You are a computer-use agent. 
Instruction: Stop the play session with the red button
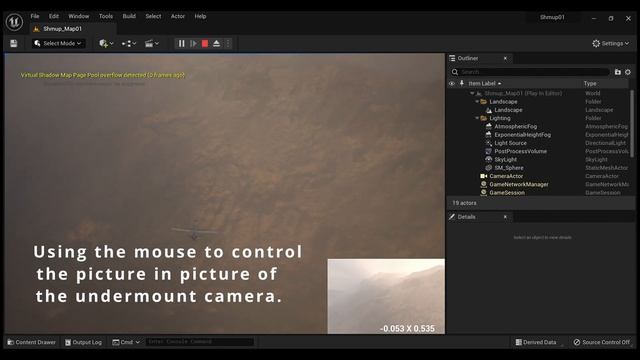pyautogui.click(x=205, y=43)
